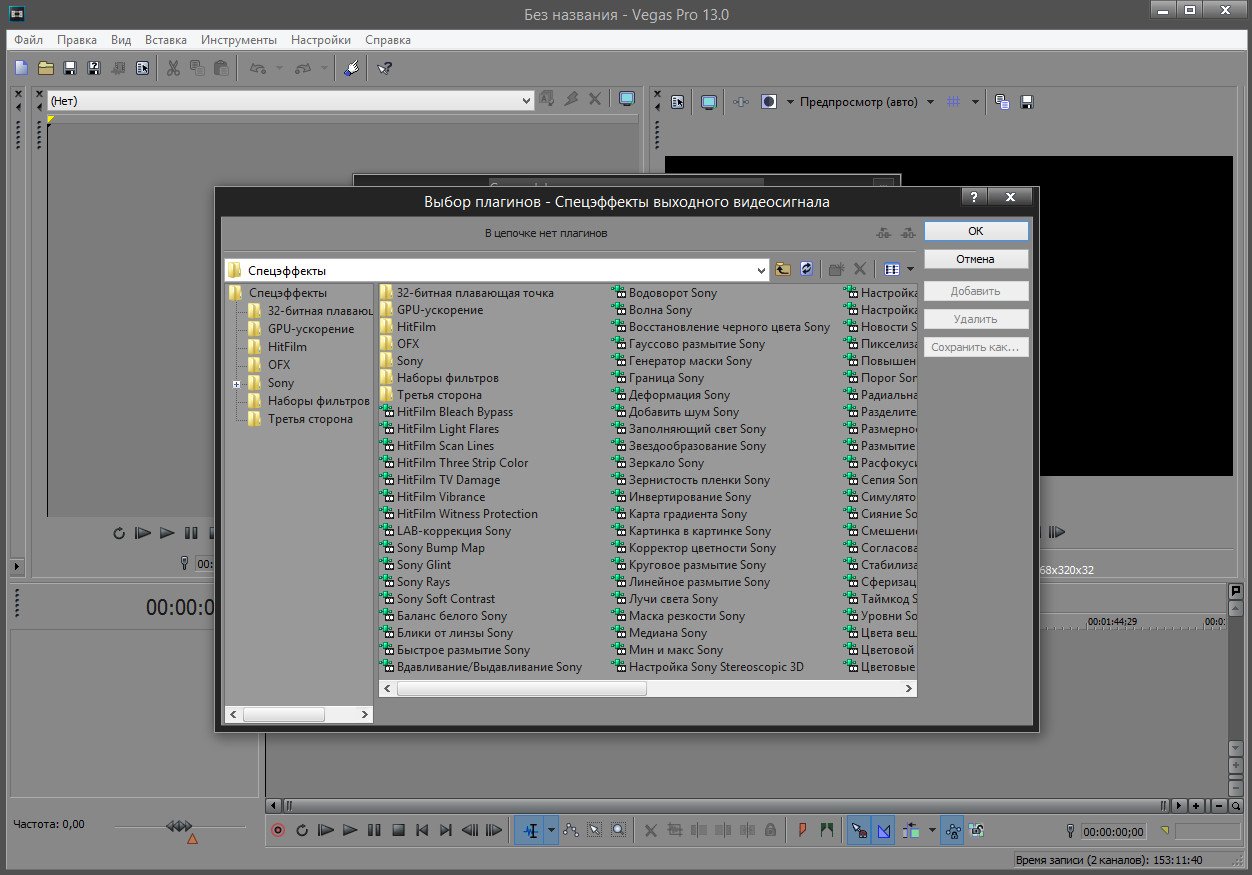This screenshot has height=875, width=1252.
Task: Toggle Enable Snapping icon in timeline toolbar
Action: [x=859, y=830]
